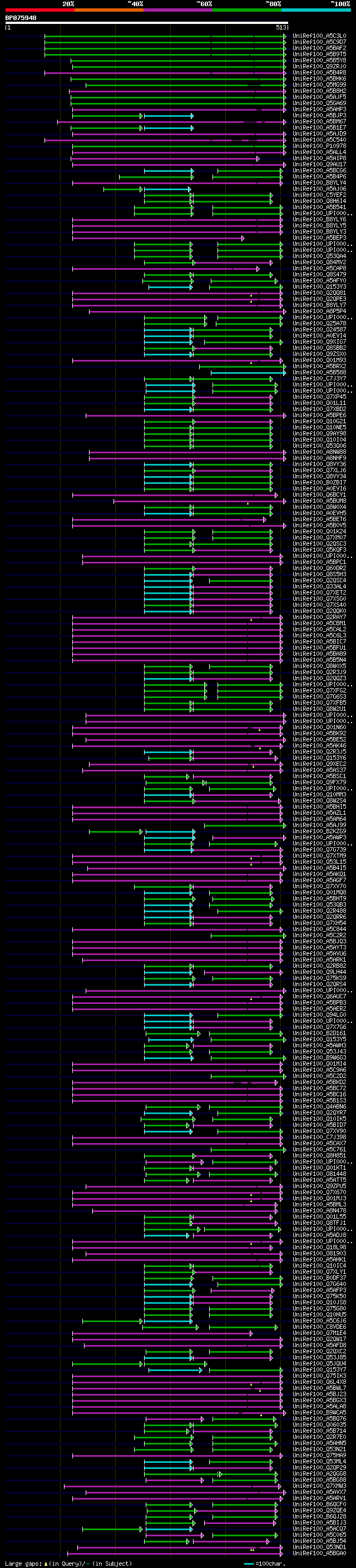Viewport: 356px width, 1568px height.
Task: Click the red ~20% identity legend bar
Action: [39, 10]
